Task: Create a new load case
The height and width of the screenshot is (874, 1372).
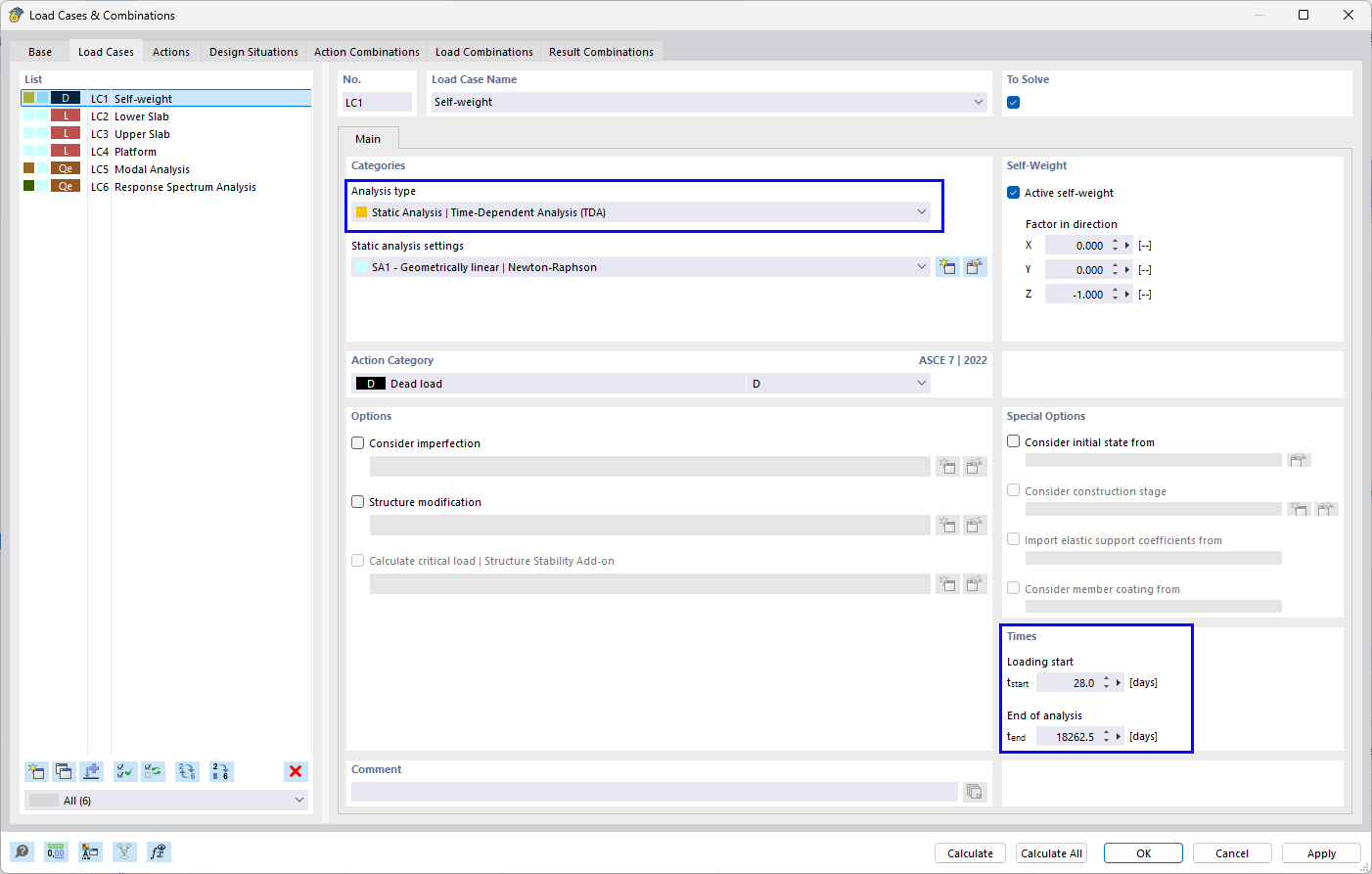Action: tap(36, 771)
